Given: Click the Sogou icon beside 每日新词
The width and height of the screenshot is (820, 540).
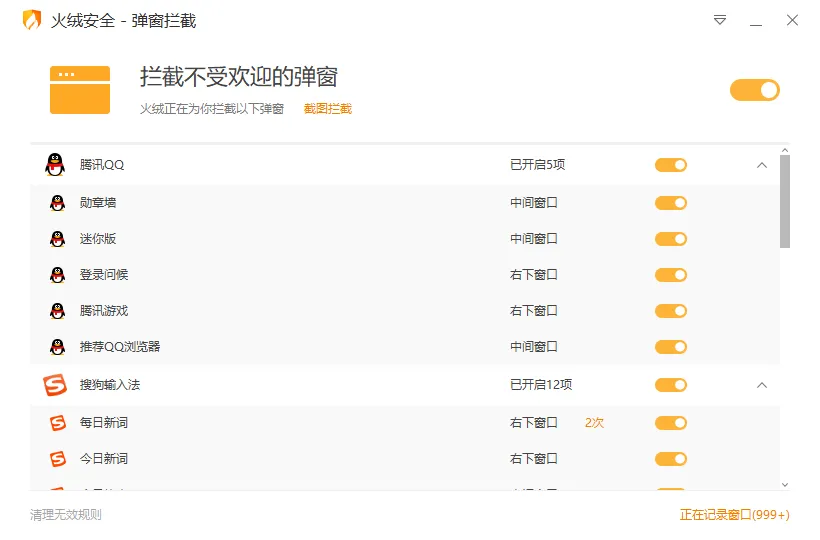Looking at the screenshot, I should (x=58, y=423).
